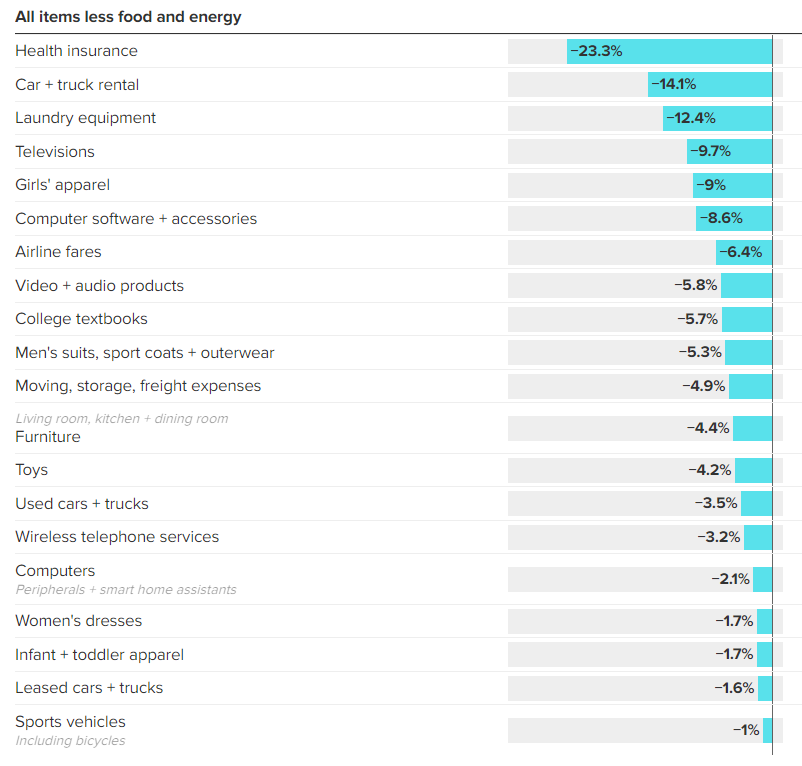Click the −23.3% Health insurance bar
Viewport: 802px width, 766px height.
click(669, 52)
